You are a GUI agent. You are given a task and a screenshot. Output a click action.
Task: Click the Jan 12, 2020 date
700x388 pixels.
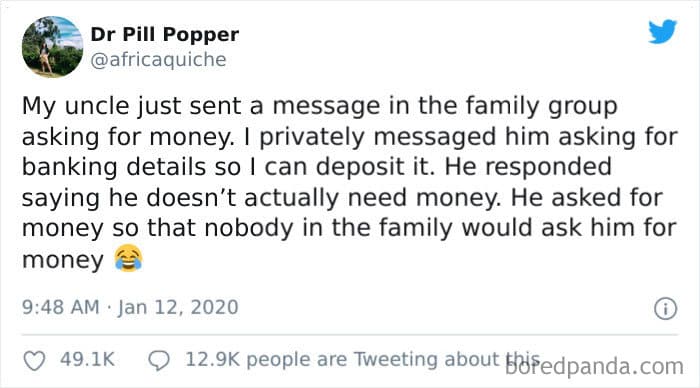178,307
